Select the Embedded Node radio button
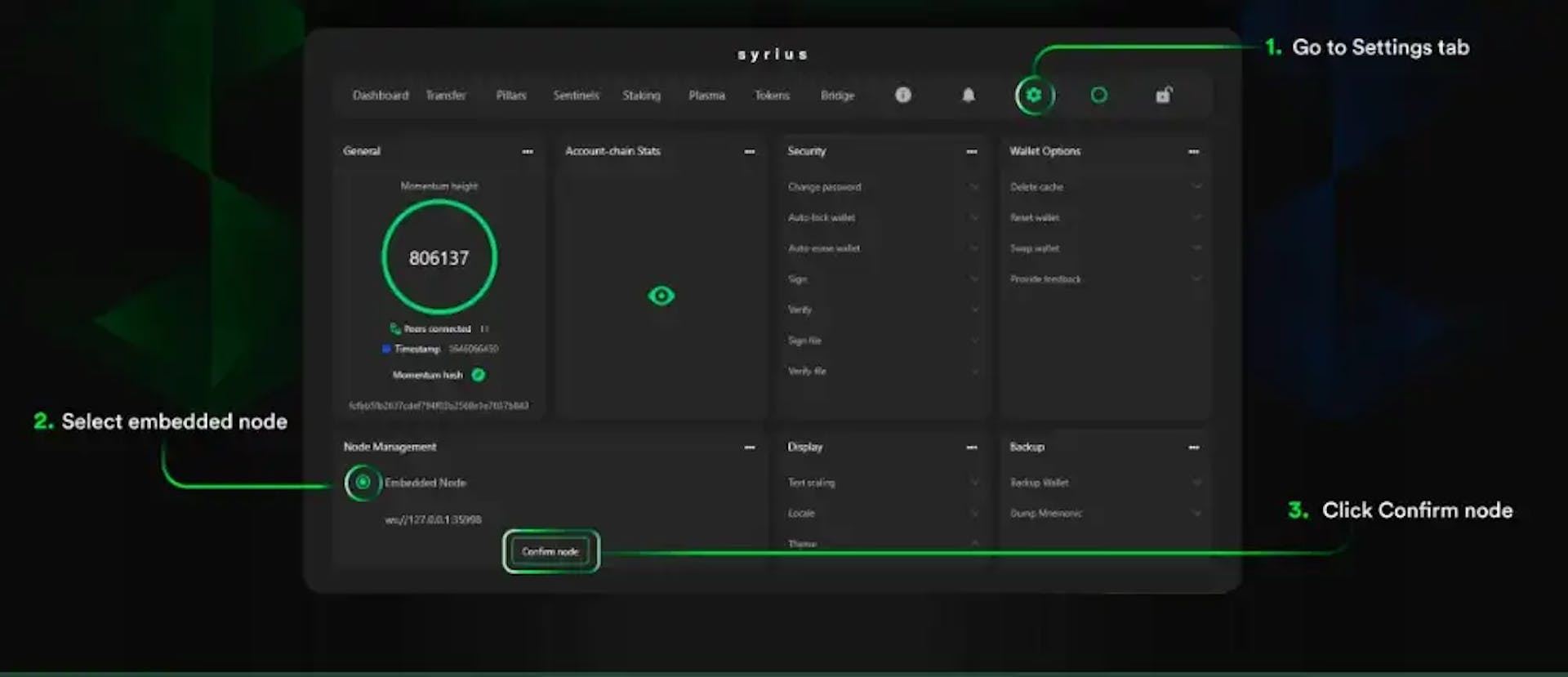The image size is (1568, 677). (363, 483)
